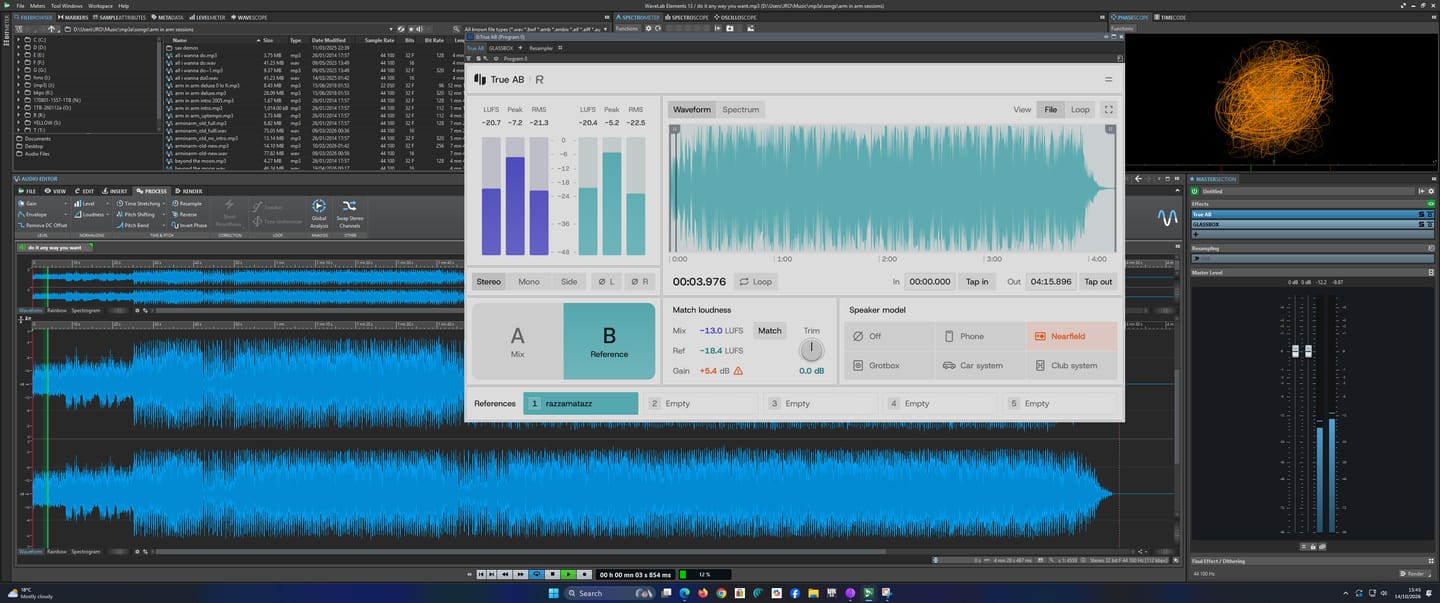Screen dimensions: 1440x603
Task: Select the Club system speaker model
Action: [x=1072, y=365]
